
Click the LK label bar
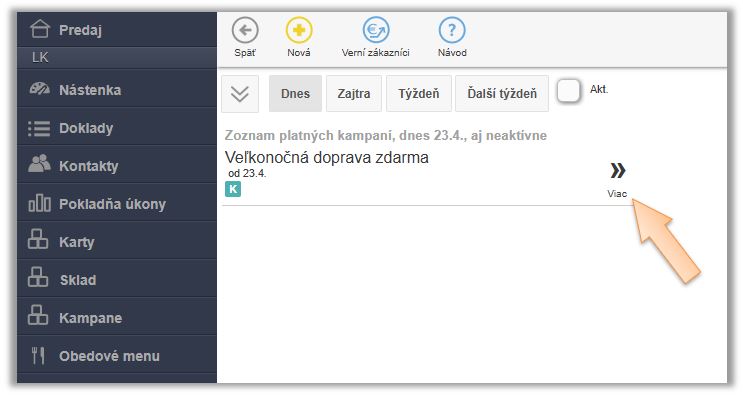117,58
